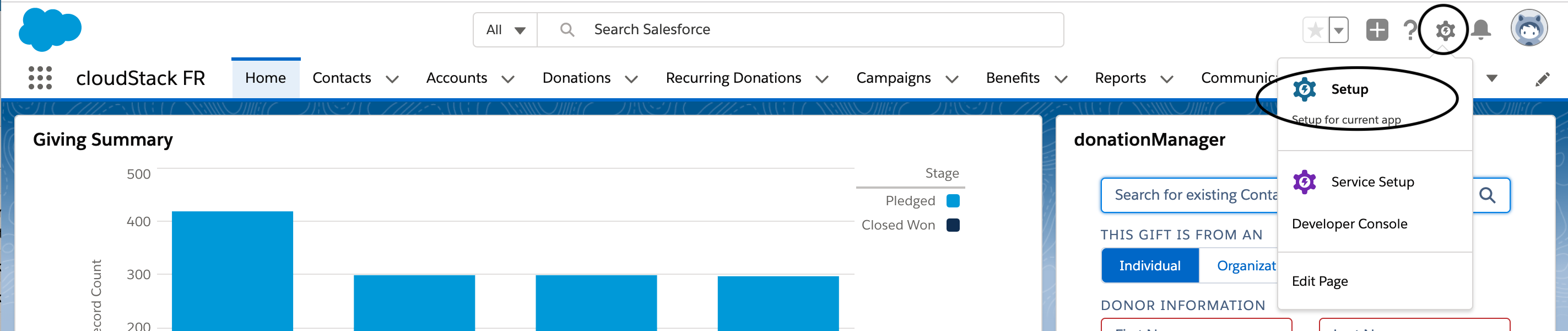The image size is (1568, 331).
Task: Open the user profile avatar
Action: coord(1528,28)
